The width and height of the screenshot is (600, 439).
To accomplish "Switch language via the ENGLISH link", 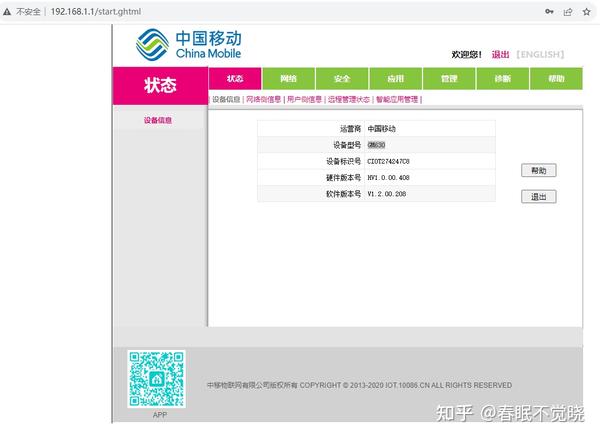I will [540, 54].
